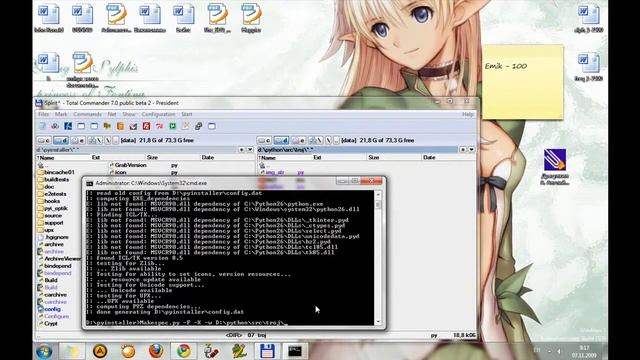Click cmd window scrollbar down arrow
Screen dimensions: 640x360
click(378, 322)
